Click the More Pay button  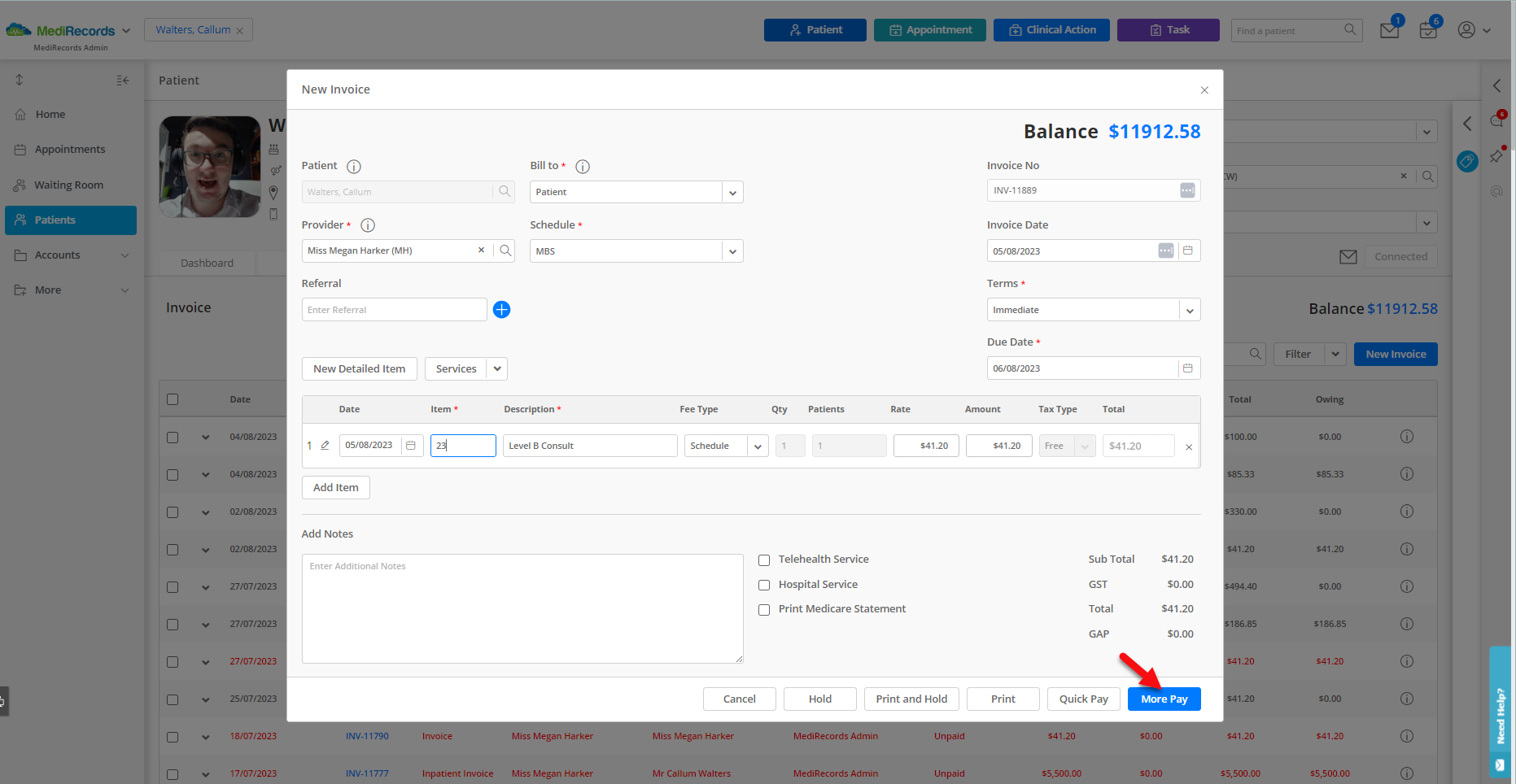tap(1164, 699)
